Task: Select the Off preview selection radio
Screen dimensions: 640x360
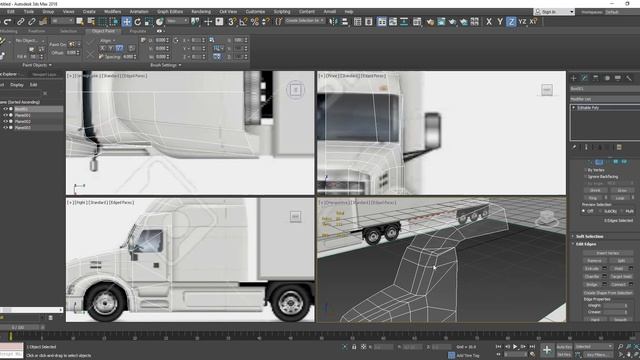Action: click(x=584, y=211)
